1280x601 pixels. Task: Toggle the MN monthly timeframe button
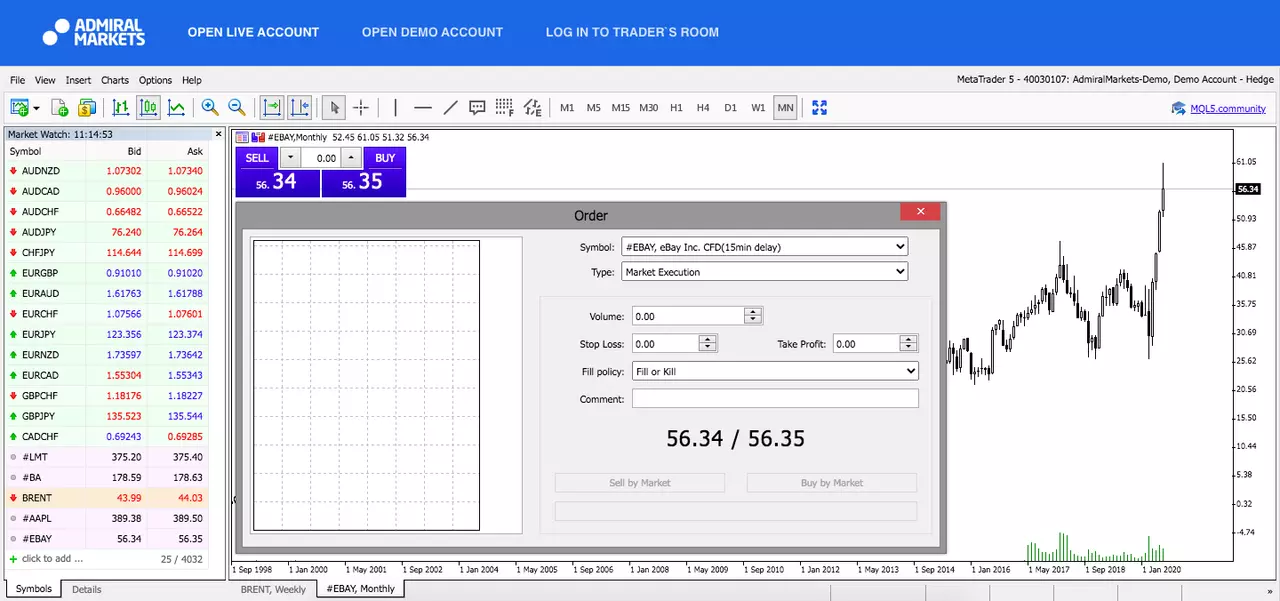(x=785, y=108)
